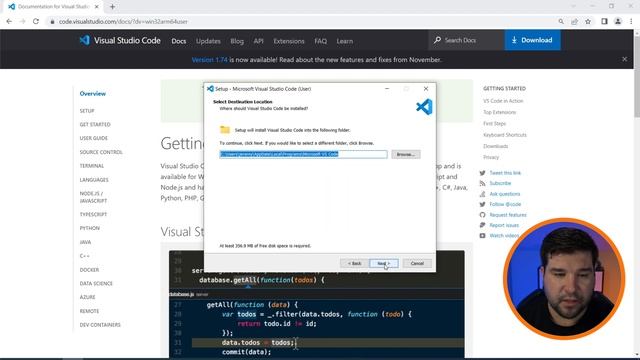Image resolution: width=640 pixels, height=360 pixels.
Task: Expand the NODE.JS / JAVASCRIPT sidebar section
Action: pos(93,197)
